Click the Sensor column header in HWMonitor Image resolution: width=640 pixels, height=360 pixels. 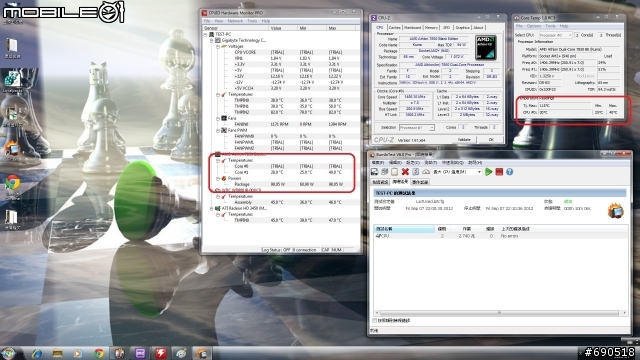(x=236, y=28)
